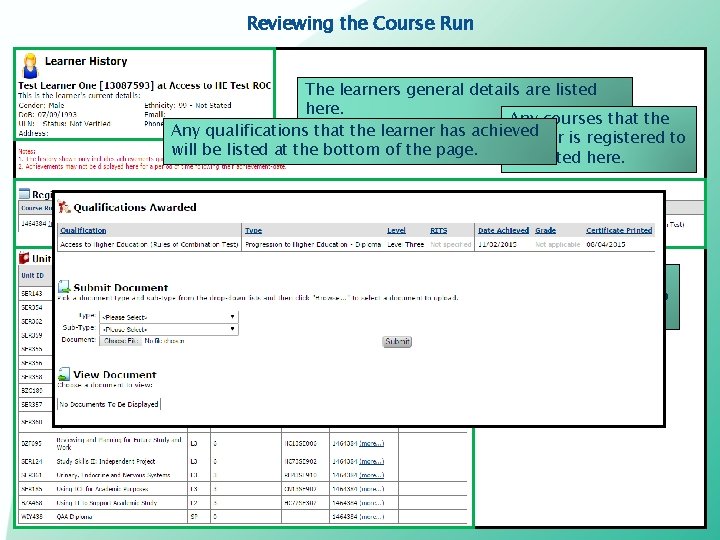Click the Learner History person icon

click(30, 66)
